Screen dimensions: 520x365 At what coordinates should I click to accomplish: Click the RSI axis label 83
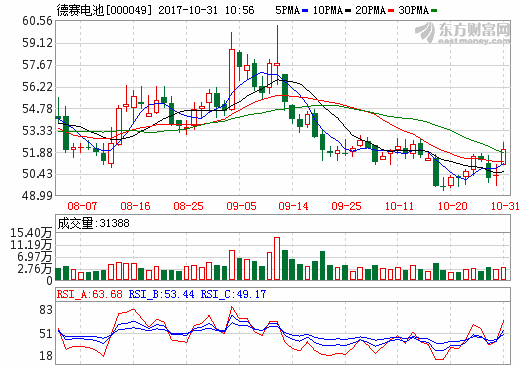click(46, 310)
